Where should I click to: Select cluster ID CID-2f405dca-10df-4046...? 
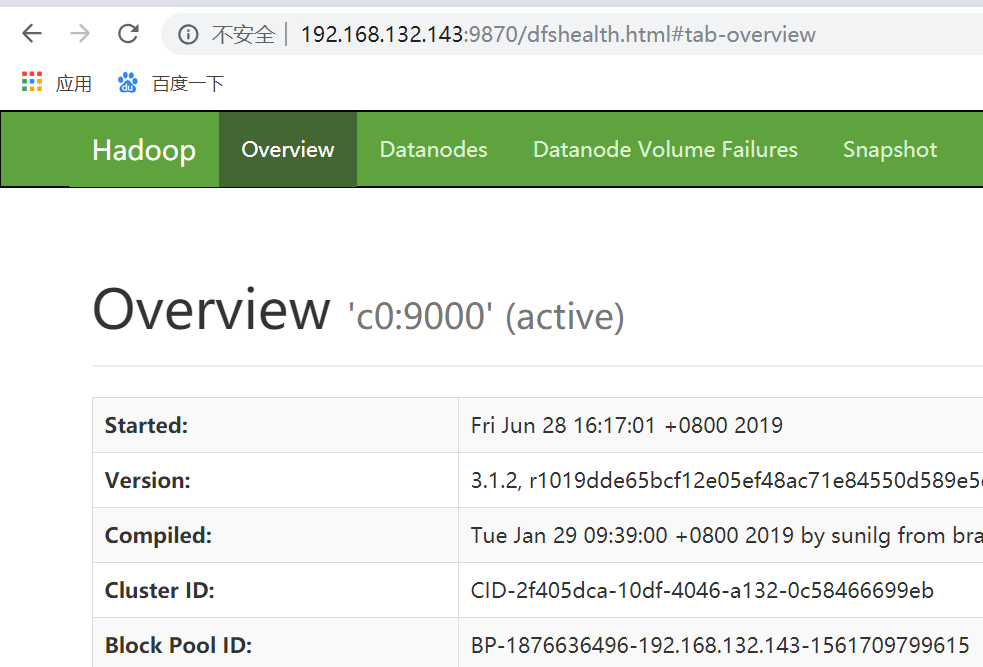click(702, 591)
